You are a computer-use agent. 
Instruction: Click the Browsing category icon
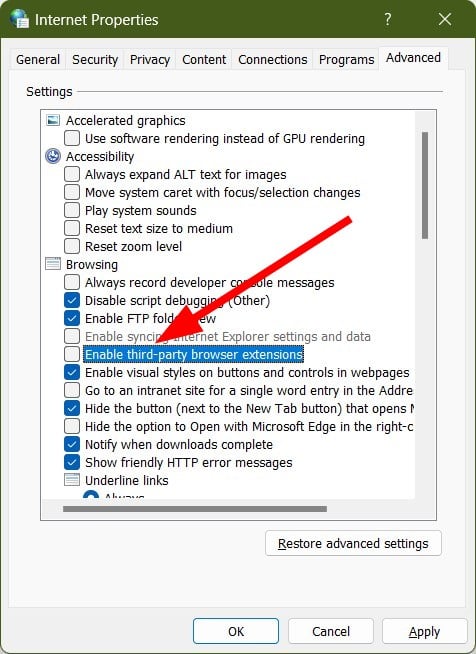click(53, 264)
